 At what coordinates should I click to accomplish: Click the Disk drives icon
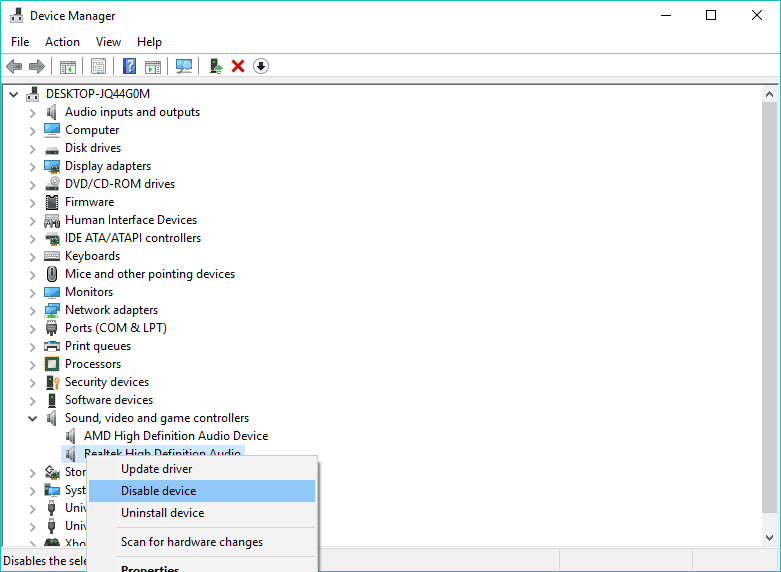pos(52,149)
